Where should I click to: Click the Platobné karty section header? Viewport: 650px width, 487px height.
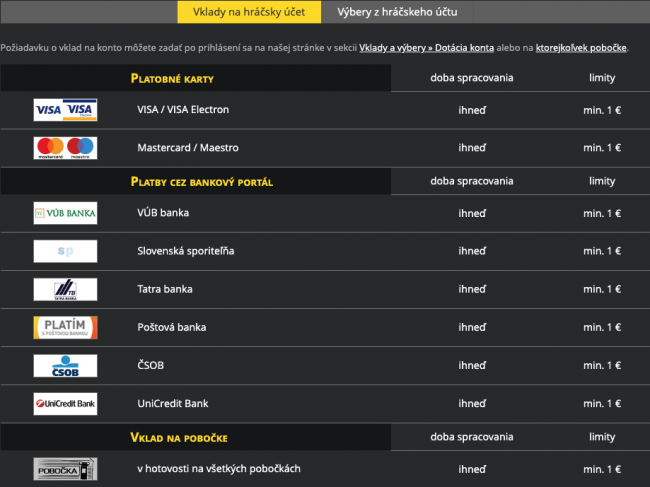coord(172,78)
